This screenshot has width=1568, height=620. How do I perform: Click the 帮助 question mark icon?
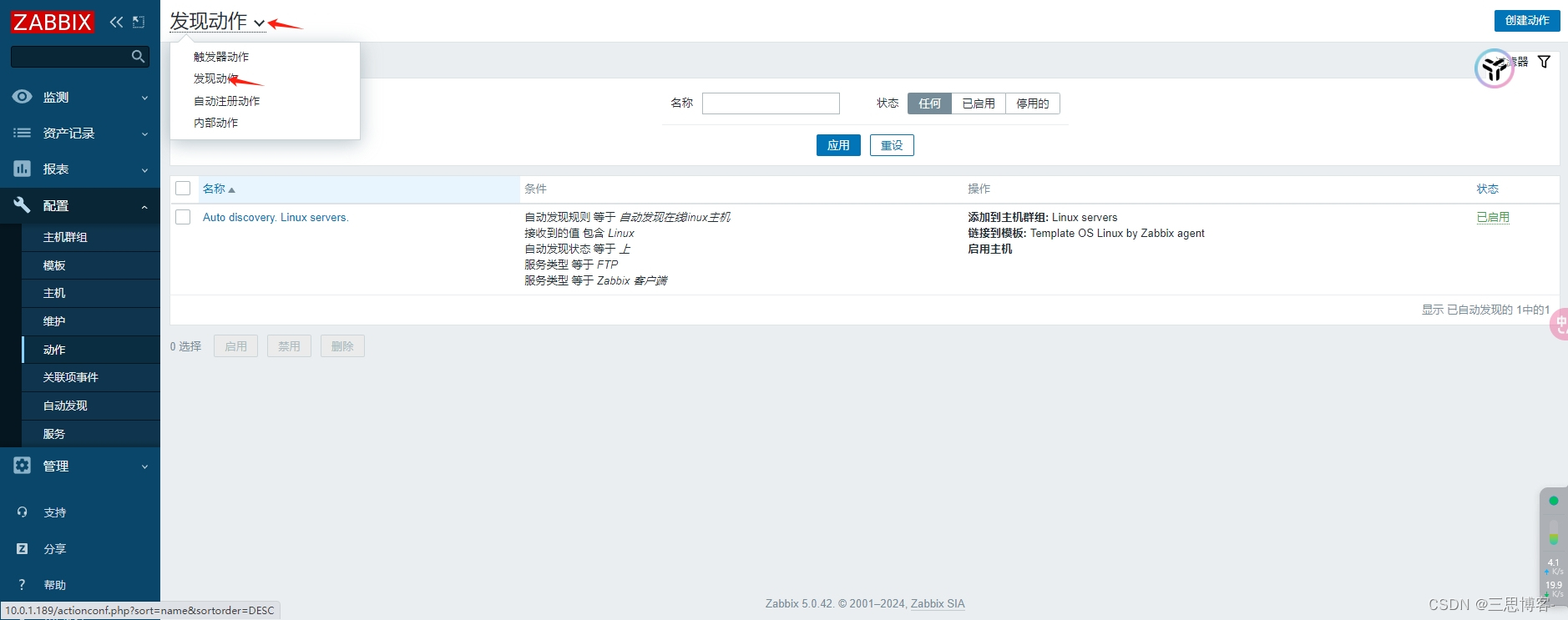[22, 585]
